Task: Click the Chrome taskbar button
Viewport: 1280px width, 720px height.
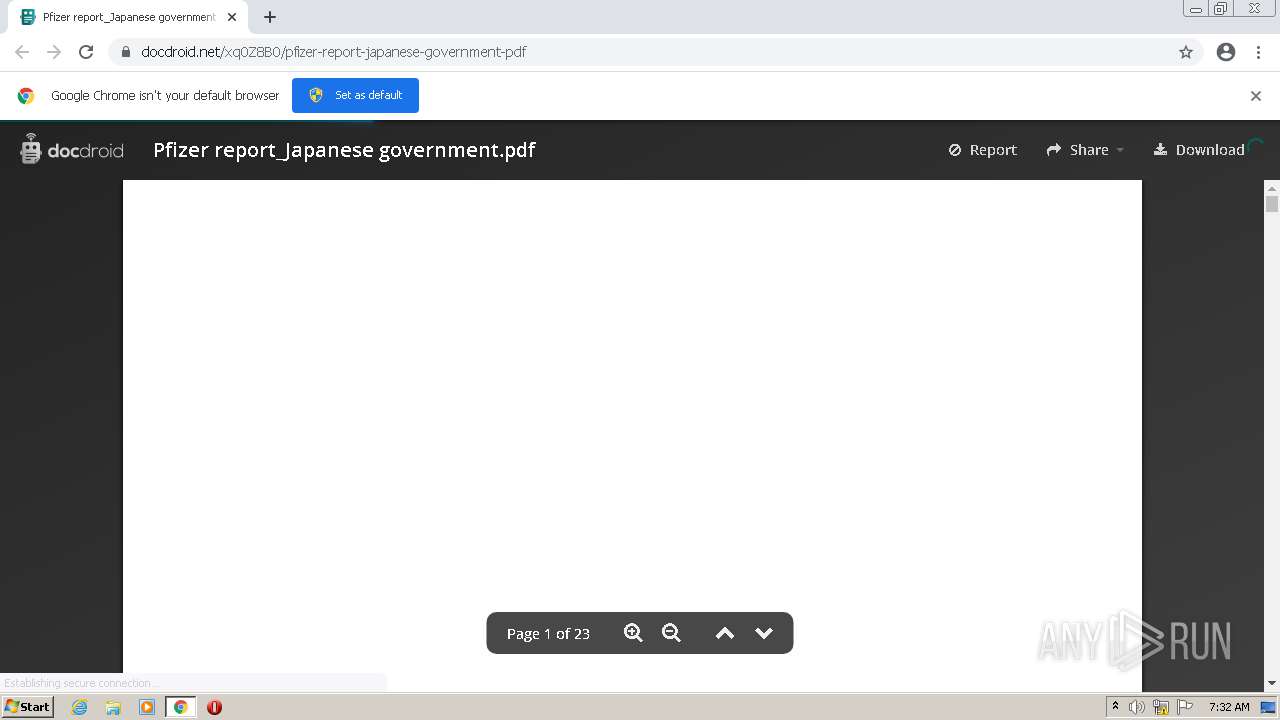Action: tap(181, 707)
